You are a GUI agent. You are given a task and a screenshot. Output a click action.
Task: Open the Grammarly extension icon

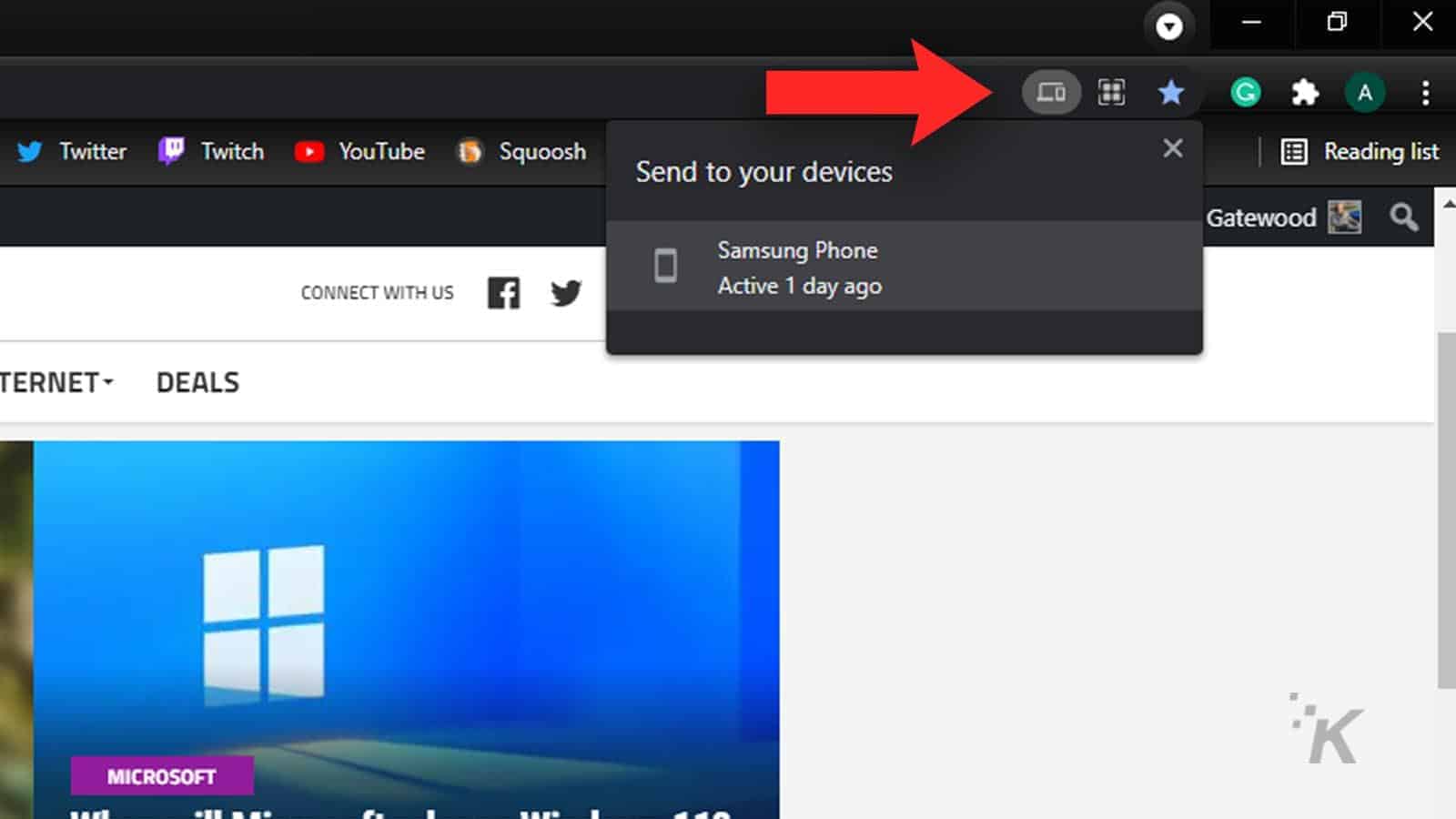pyautogui.click(x=1245, y=92)
